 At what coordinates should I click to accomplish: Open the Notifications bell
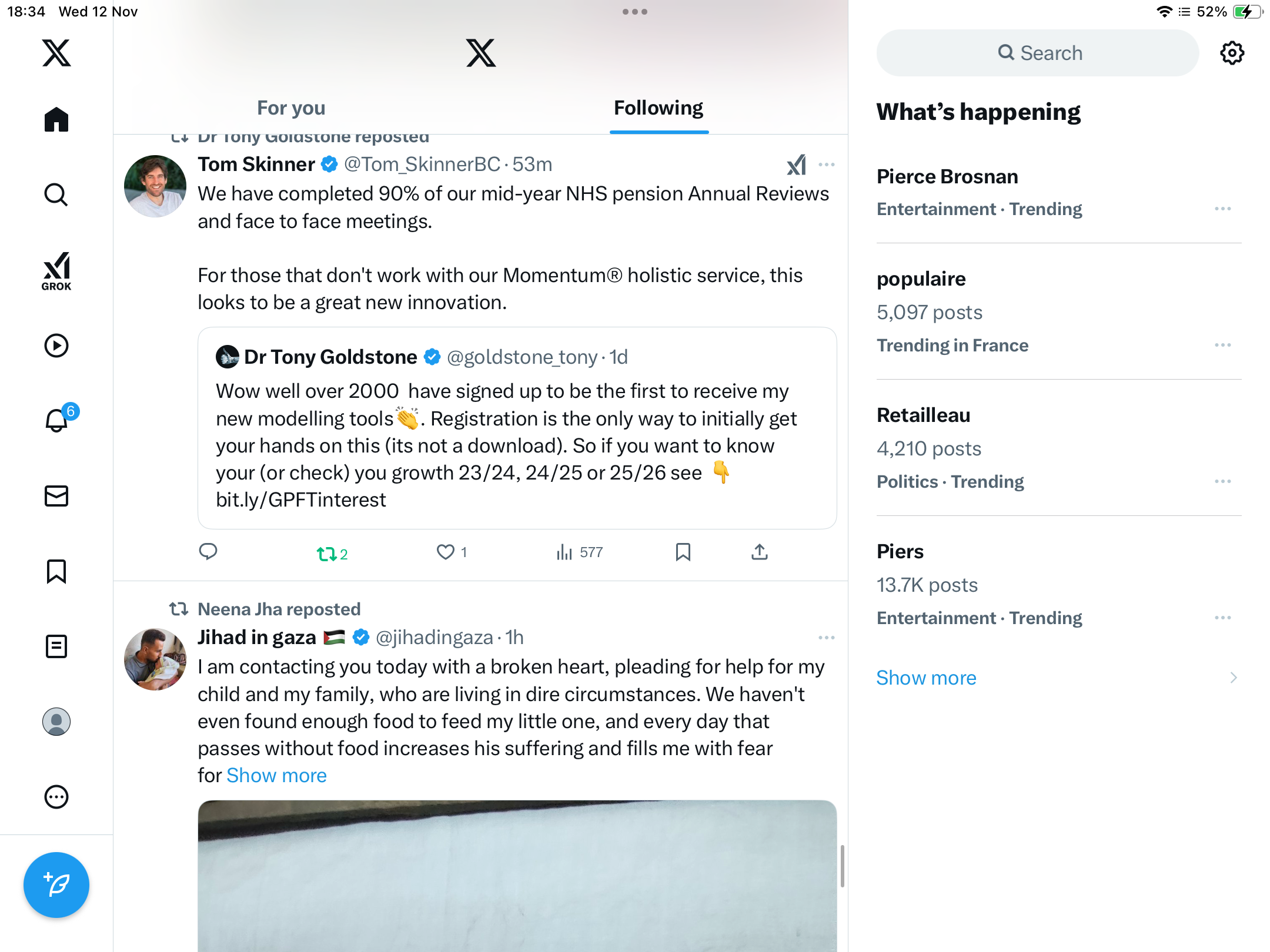57,421
